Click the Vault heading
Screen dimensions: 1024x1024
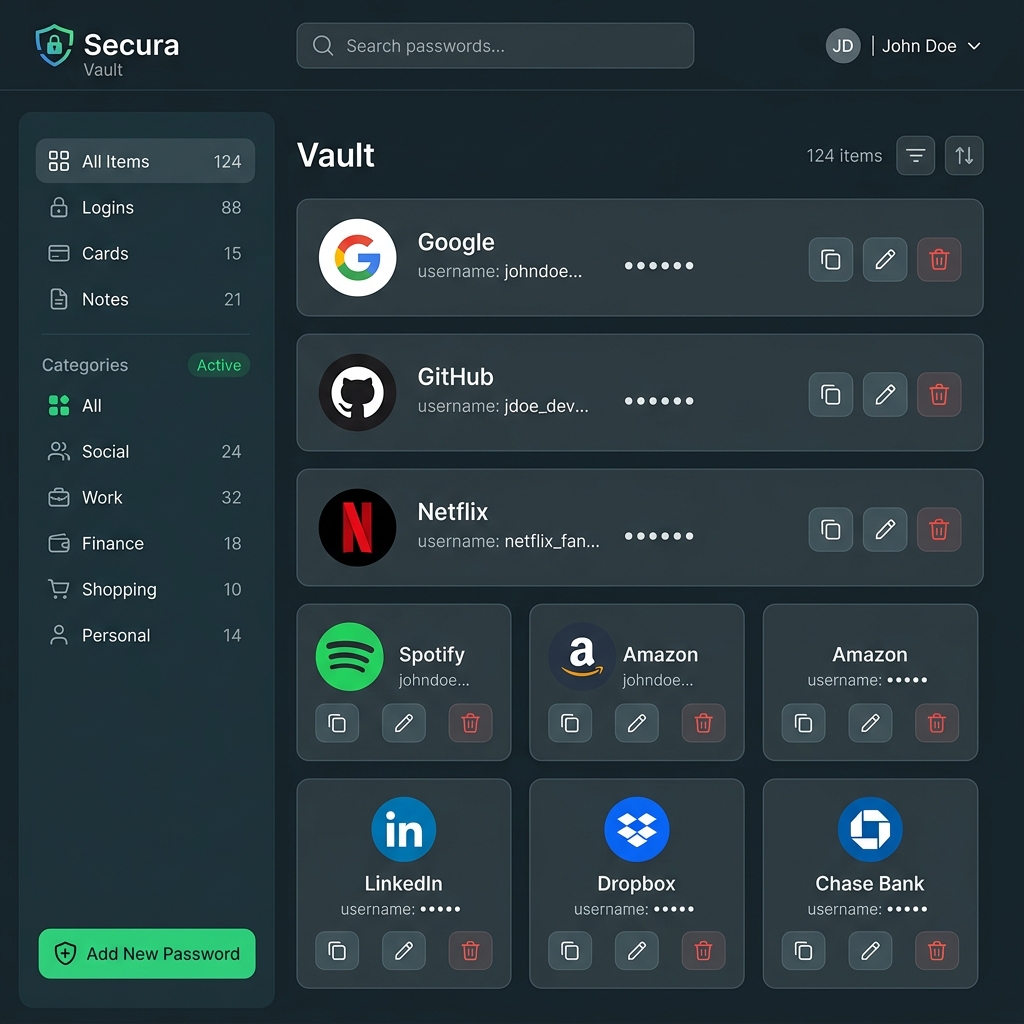336,155
